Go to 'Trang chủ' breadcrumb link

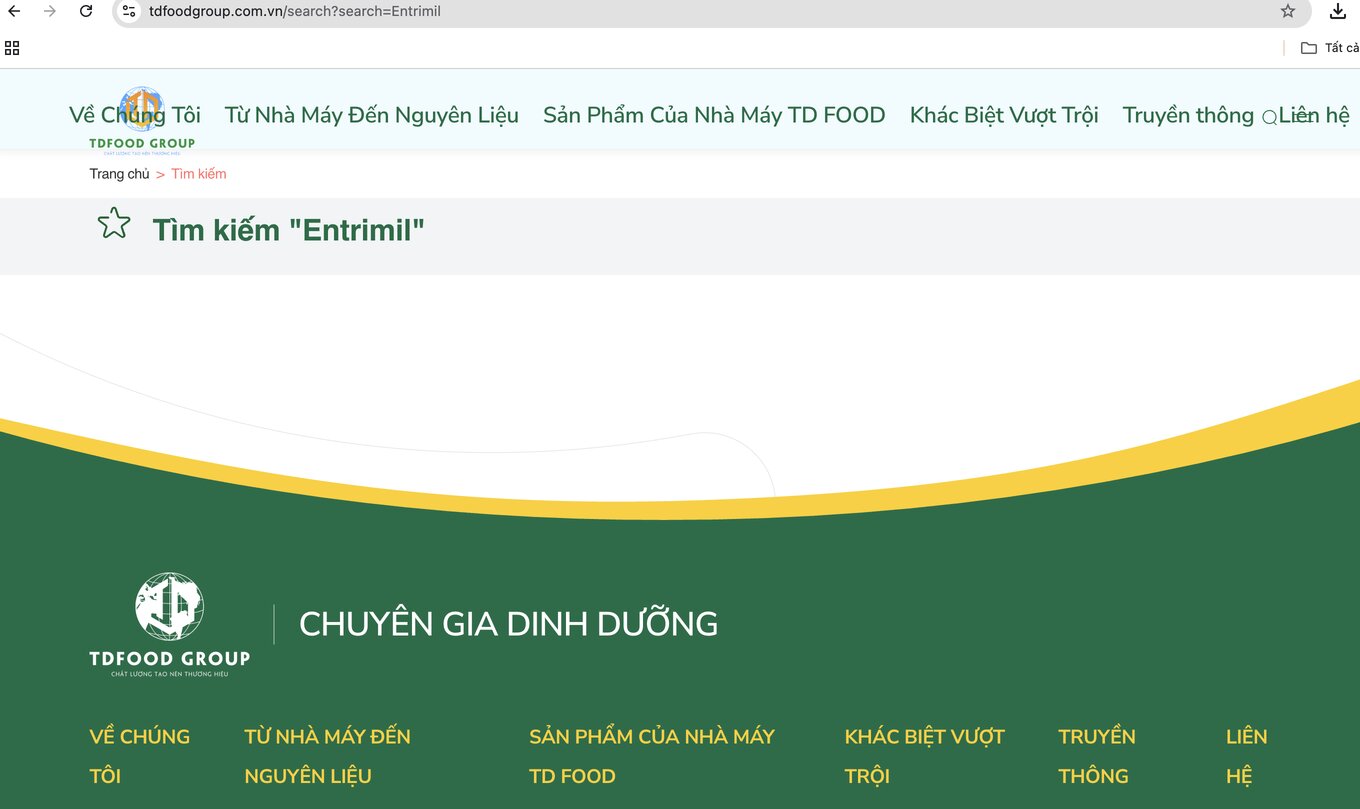(x=119, y=174)
